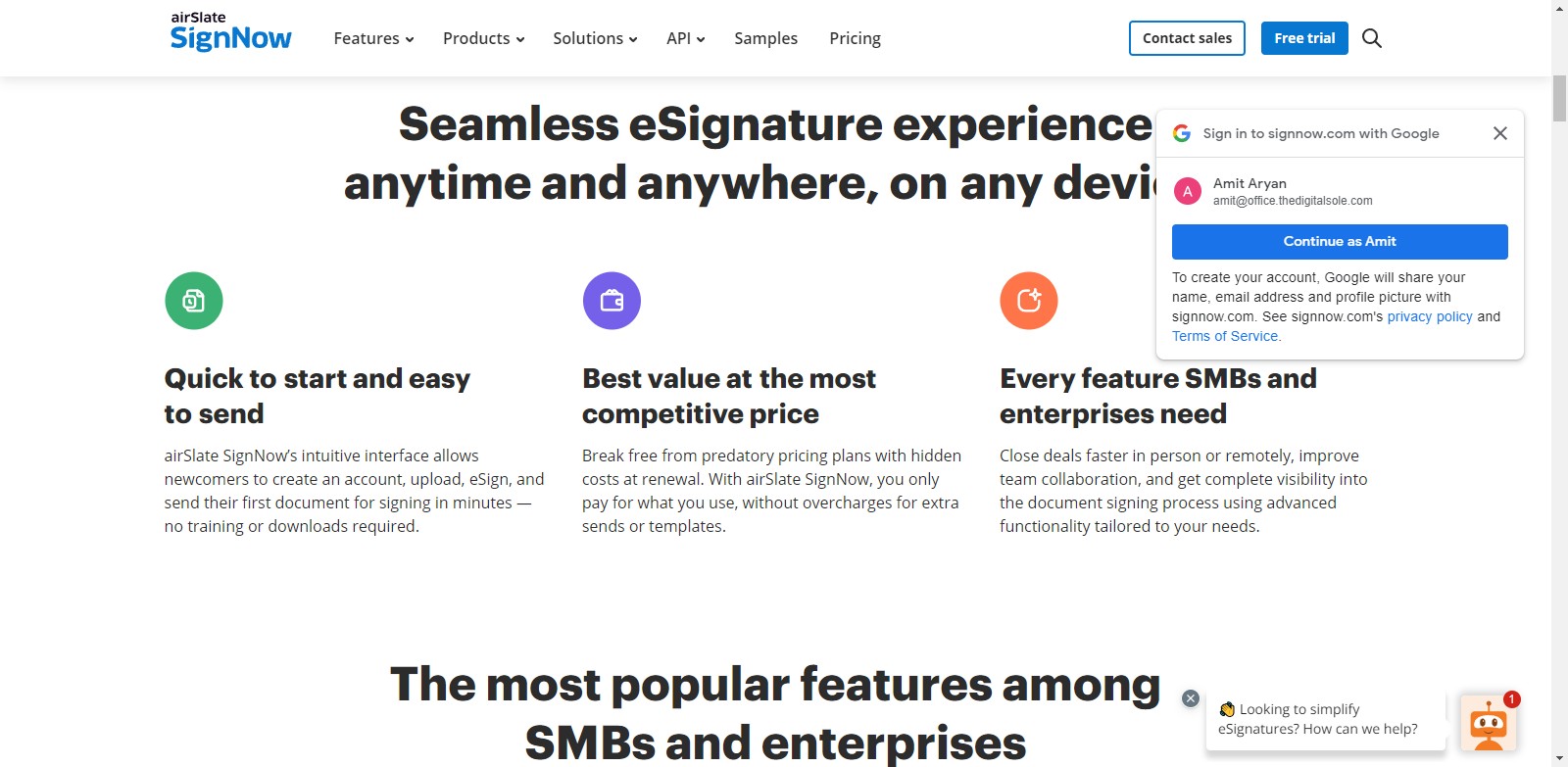Click the Amit Aryan account avatar
Screen dimensions: 1568x767
coord(1188,191)
